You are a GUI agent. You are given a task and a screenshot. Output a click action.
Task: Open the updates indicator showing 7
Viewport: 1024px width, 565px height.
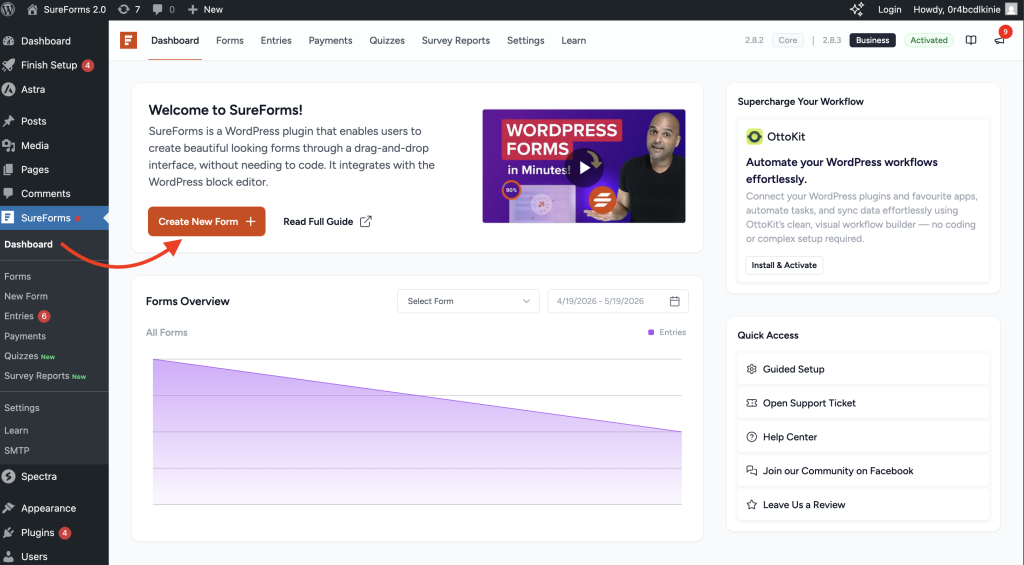pyautogui.click(x=129, y=9)
